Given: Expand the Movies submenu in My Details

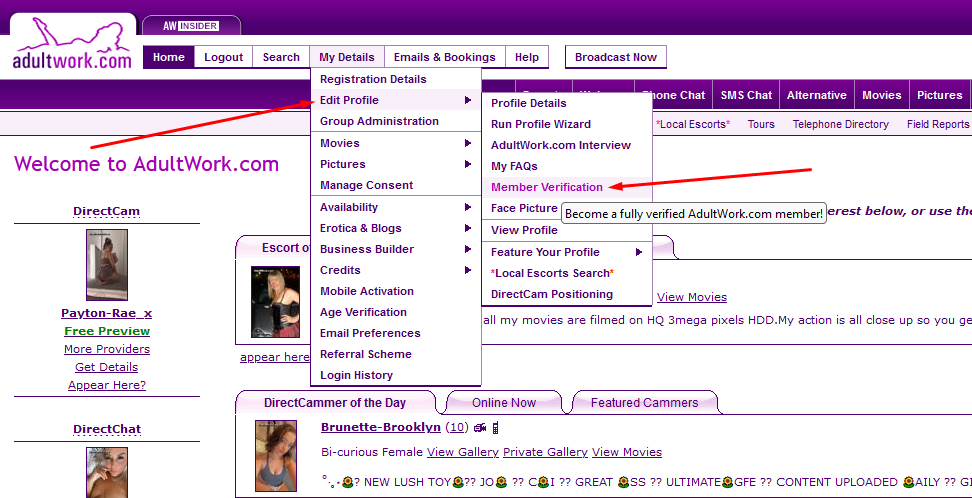Looking at the screenshot, I should coord(395,143).
